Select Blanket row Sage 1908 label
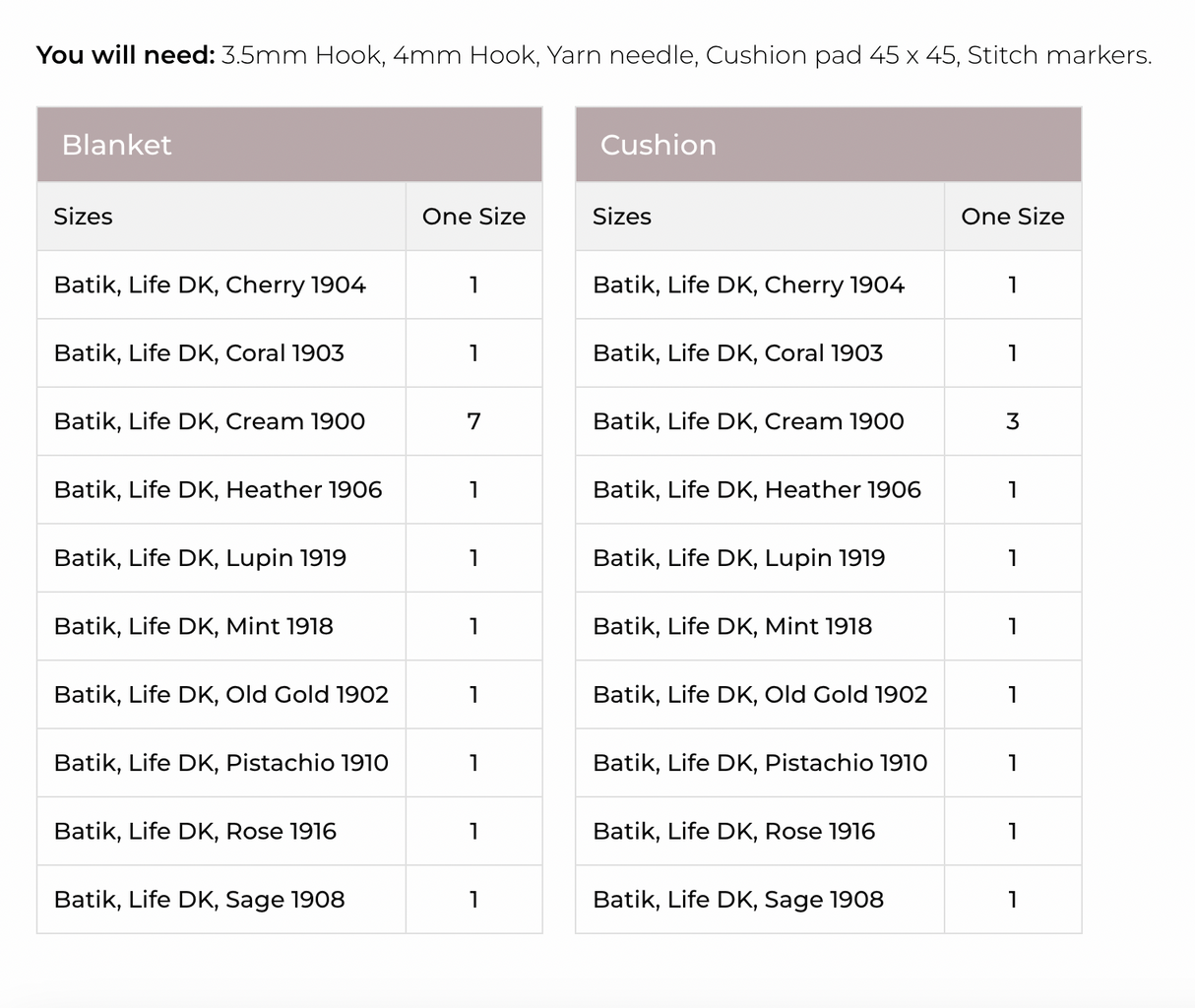1195x1008 pixels. [x=199, y=900]
